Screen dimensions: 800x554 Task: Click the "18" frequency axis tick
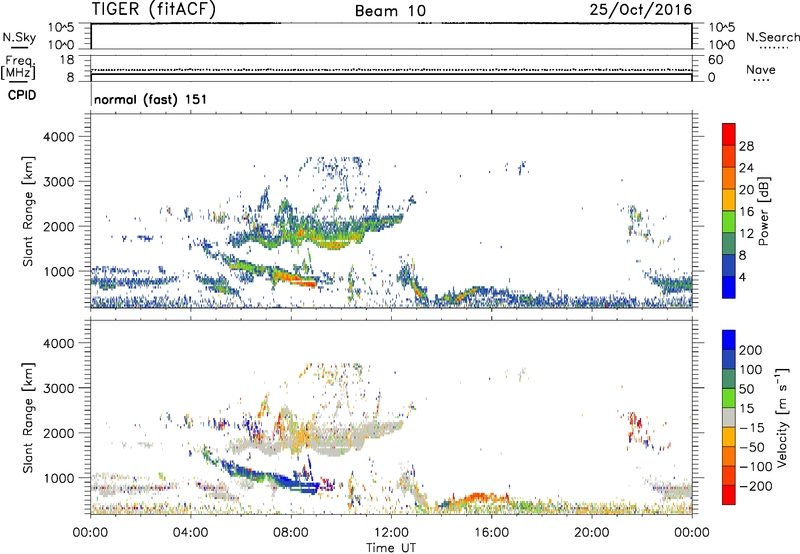67,60
